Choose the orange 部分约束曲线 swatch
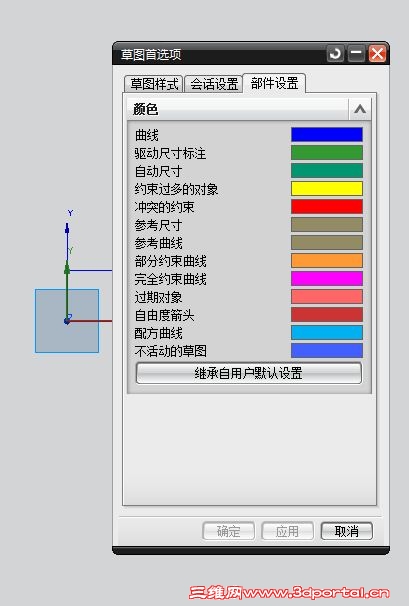The width and height of the screenshot is (409, 606). click(327, 260)
